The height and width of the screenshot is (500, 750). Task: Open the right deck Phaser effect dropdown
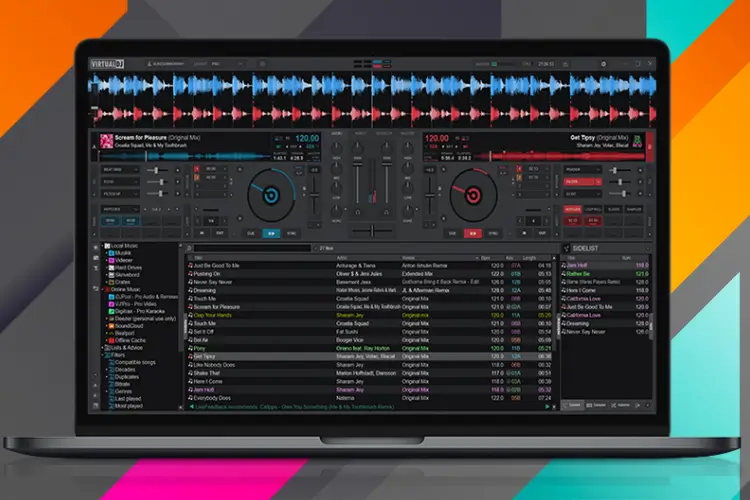pos(582,169)
